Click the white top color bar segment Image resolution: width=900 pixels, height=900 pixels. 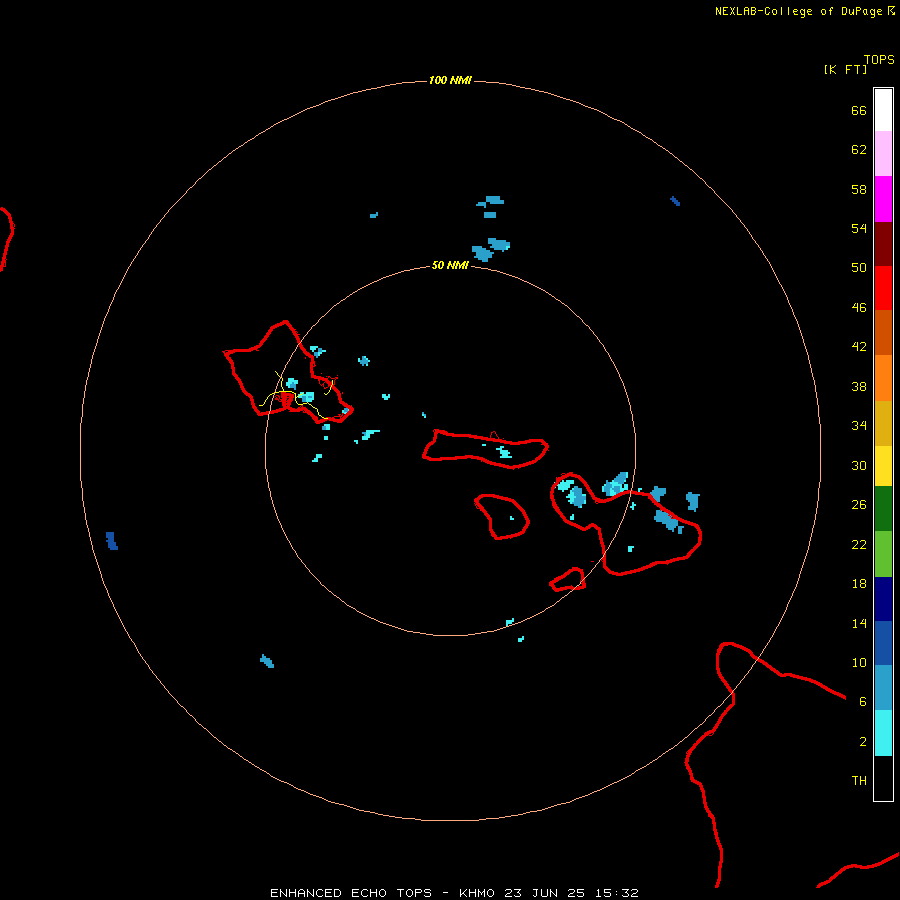click(x=883, y=110)
